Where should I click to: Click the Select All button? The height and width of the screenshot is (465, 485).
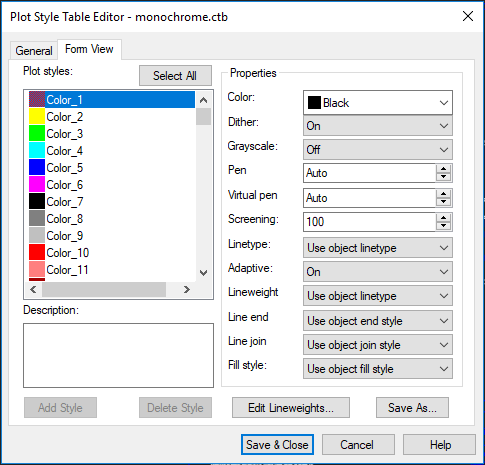(175, 76)
